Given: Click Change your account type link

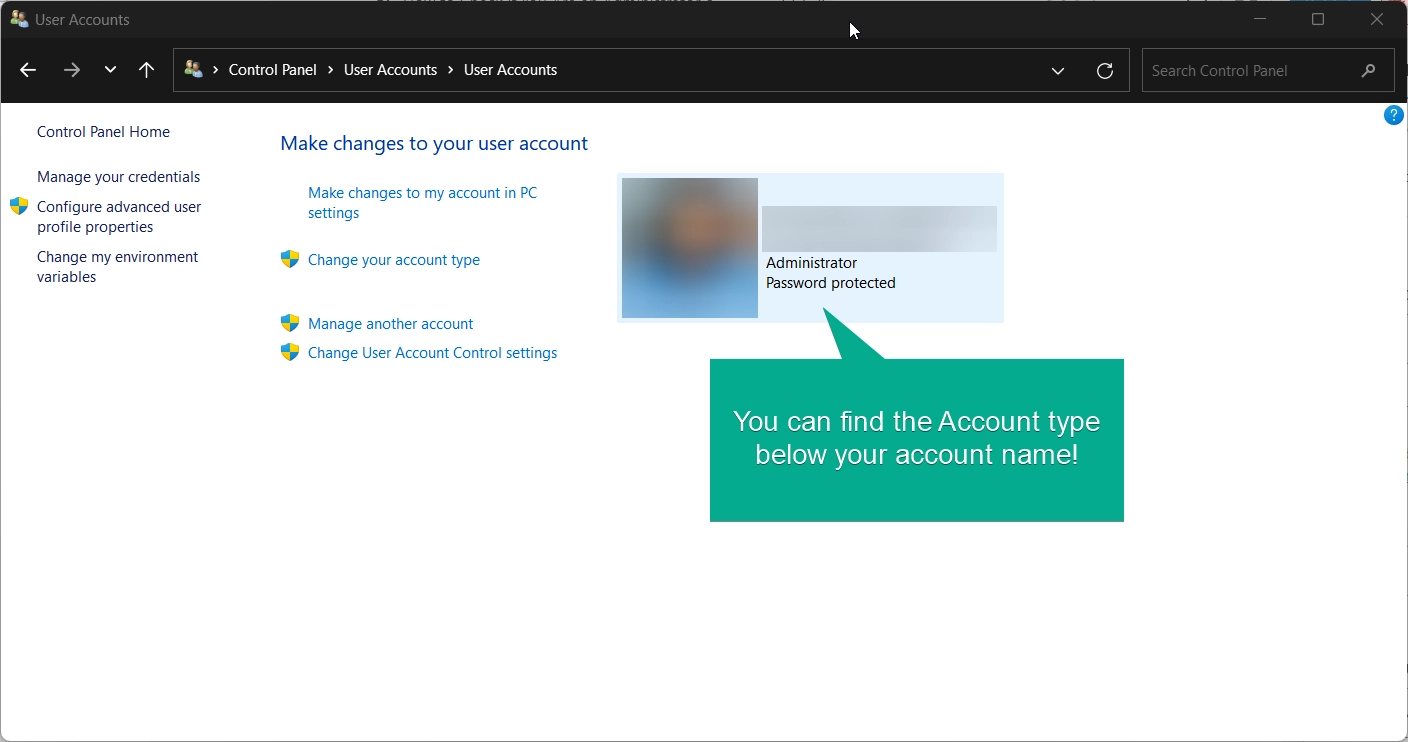Looking at the screenshot, I should click(x=394, y=260).
